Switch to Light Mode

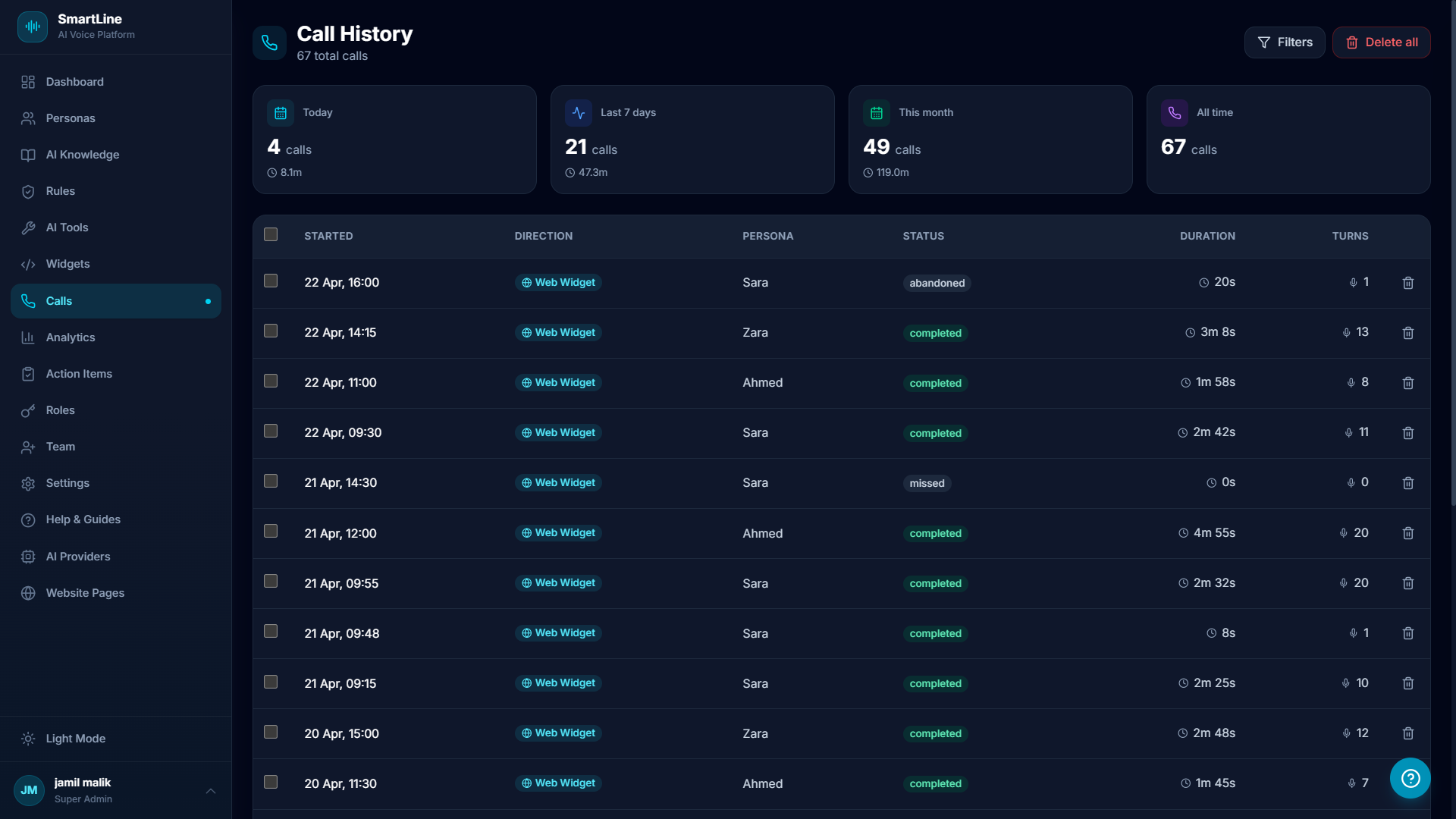[x=74, y=738]
